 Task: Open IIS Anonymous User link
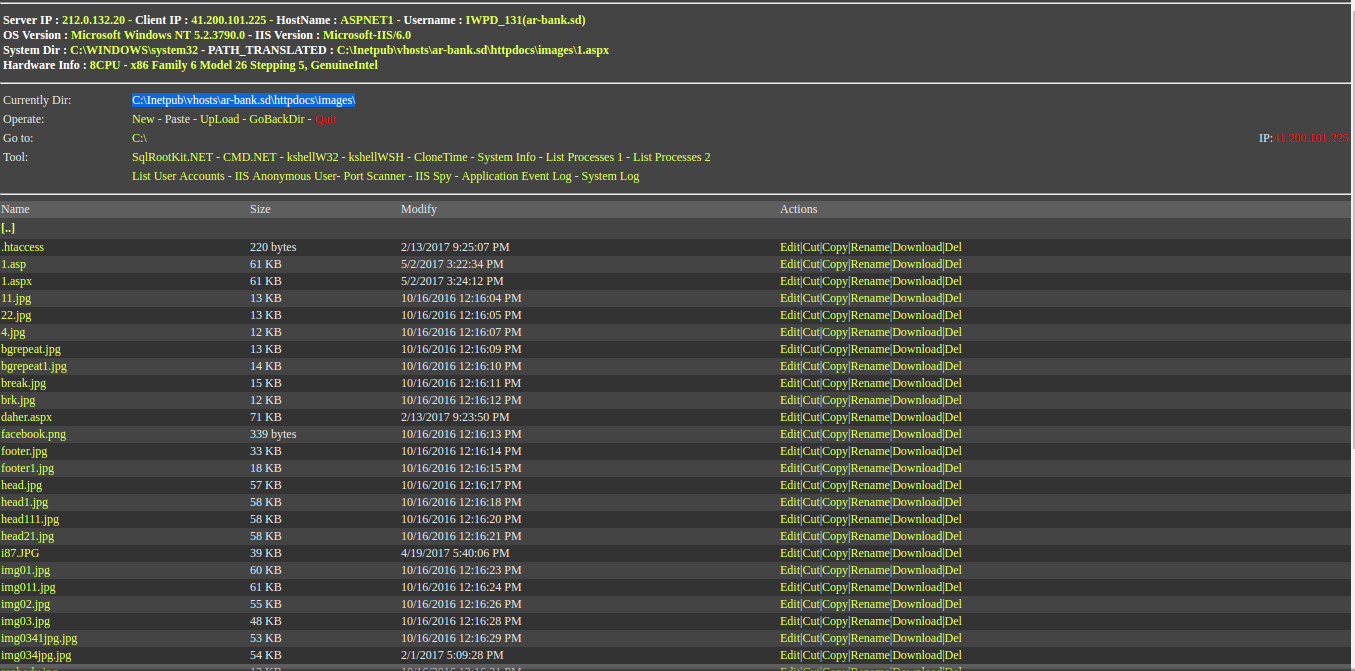285,176
